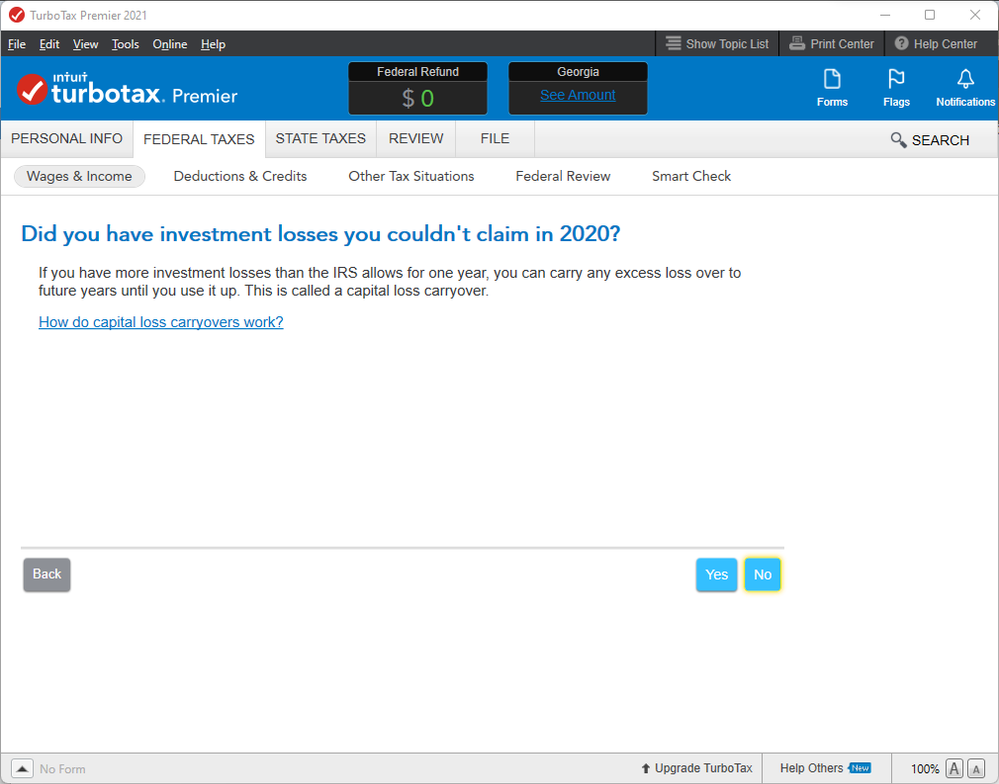
Task: Open the Flags icon
Action: point(896,88)
